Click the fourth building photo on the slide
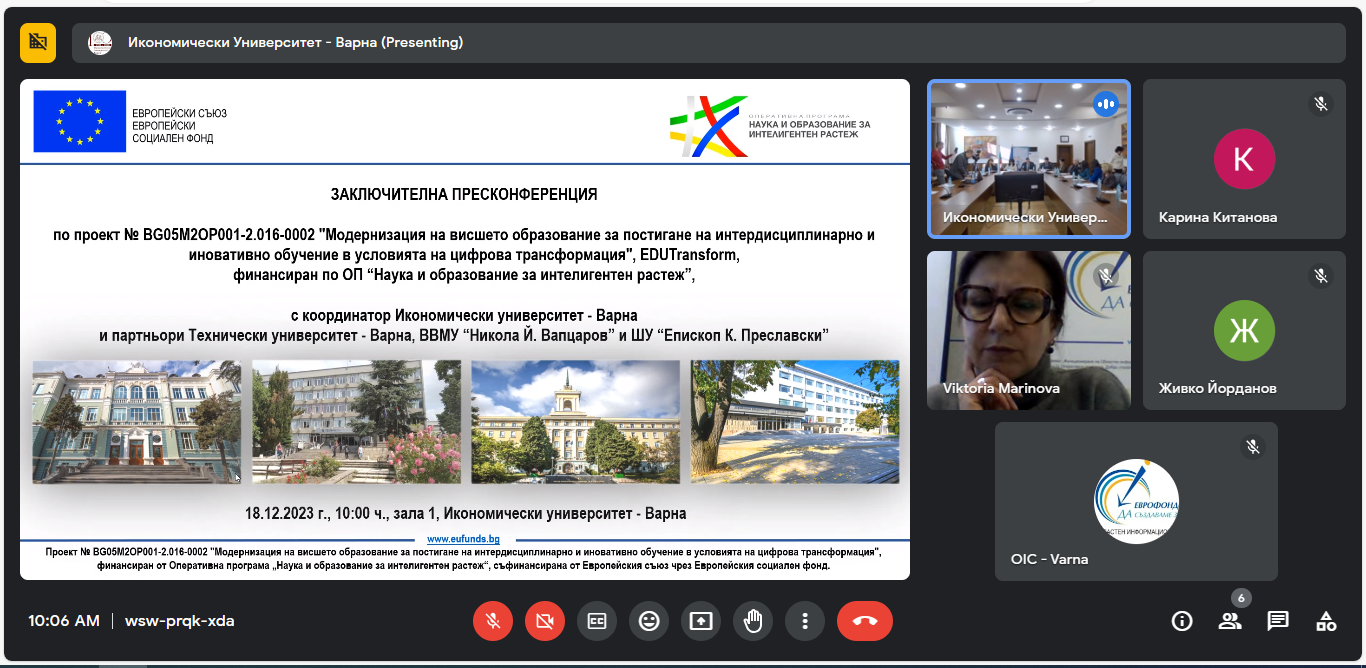1366x668 pixels. click(x=795, y=422)
